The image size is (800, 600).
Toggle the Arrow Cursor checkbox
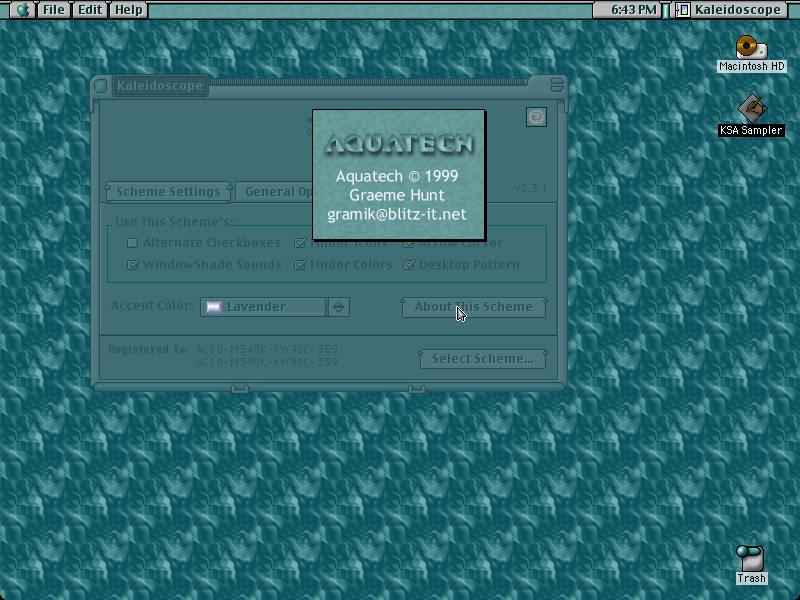[409, 243]
